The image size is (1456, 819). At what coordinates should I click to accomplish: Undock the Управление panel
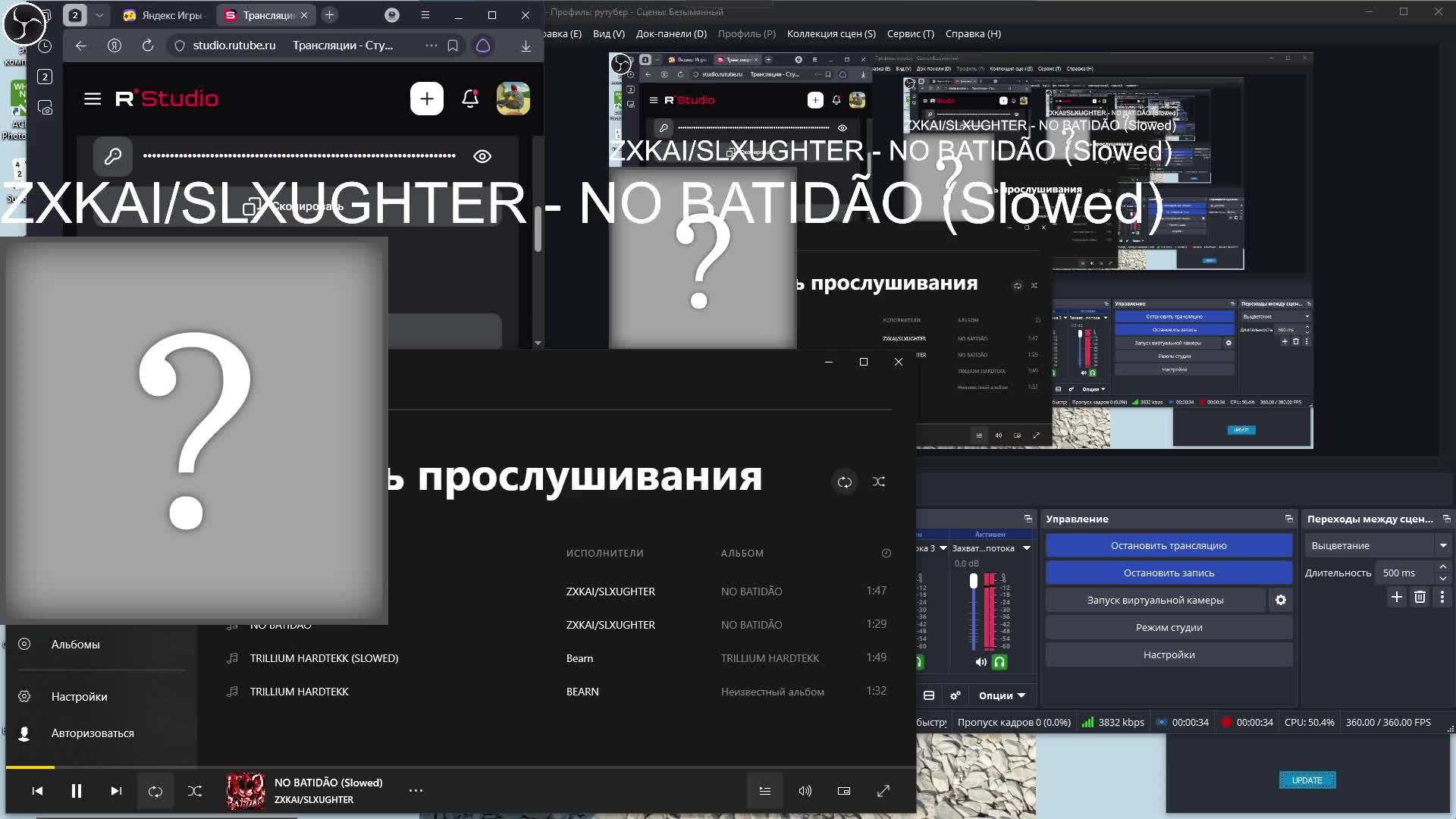click(x=1288, y=519)
